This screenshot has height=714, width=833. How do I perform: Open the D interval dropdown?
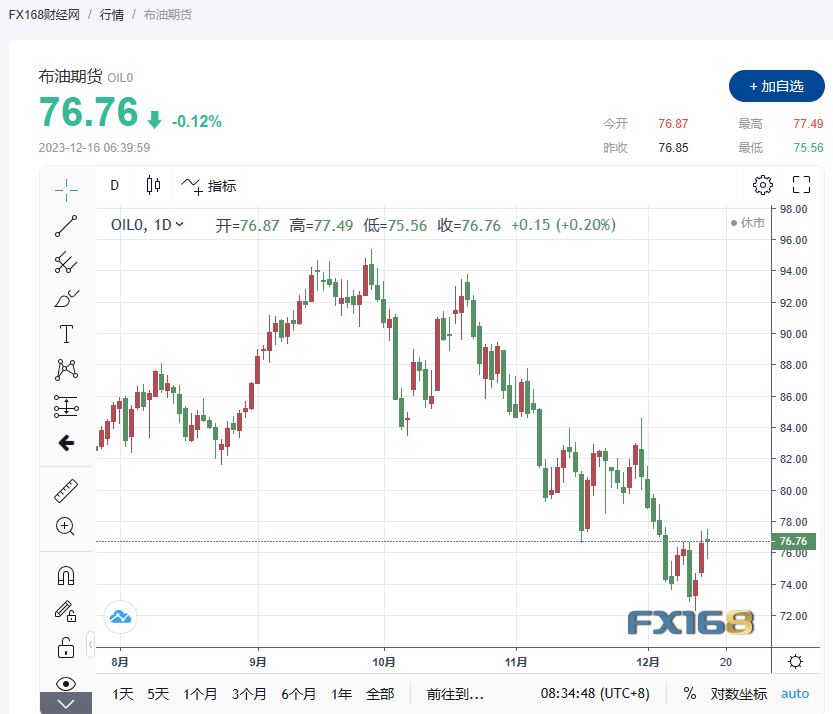click(114, 185)
